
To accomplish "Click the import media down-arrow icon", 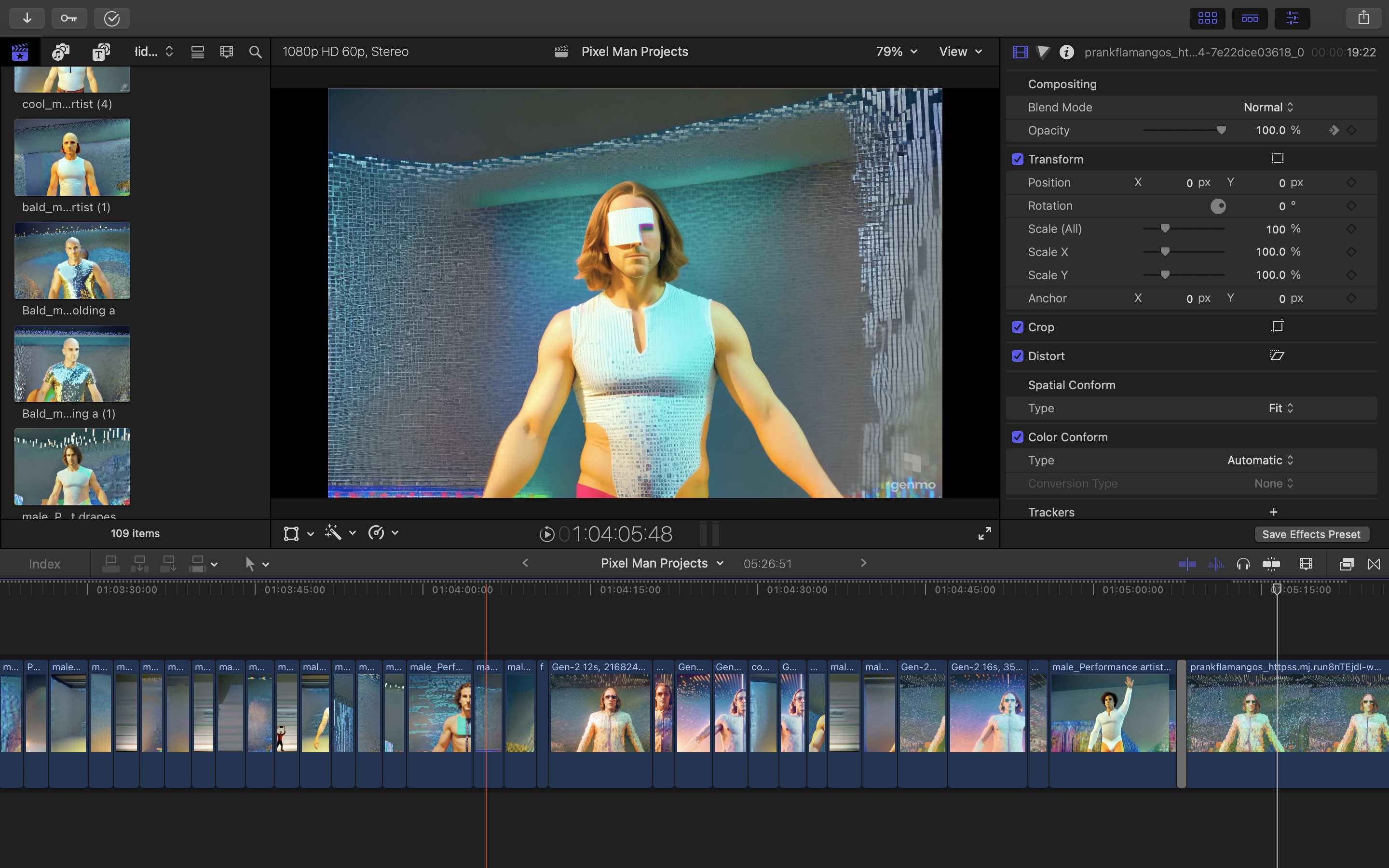I will tap(27, 18).
